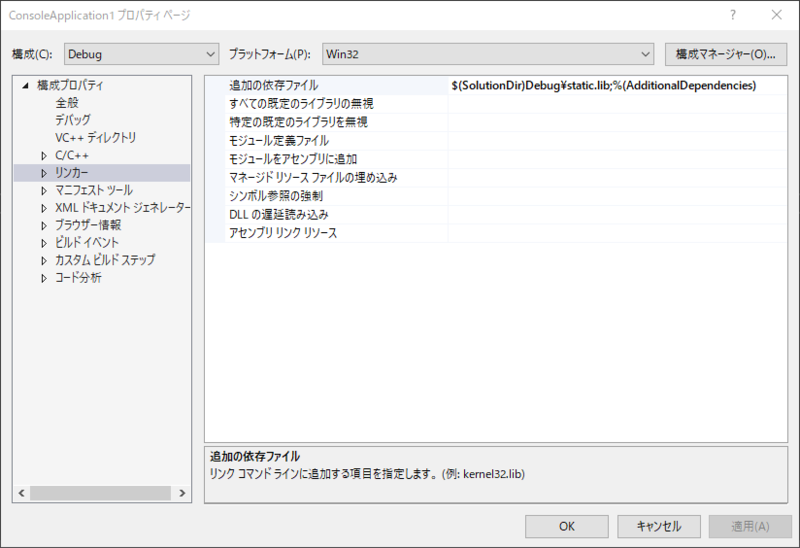Collapse the 構成プロパティ tree node
Image resolution: width=800 pixels, height=548 pixels.
pyautogui.click(x=26, y=86)
